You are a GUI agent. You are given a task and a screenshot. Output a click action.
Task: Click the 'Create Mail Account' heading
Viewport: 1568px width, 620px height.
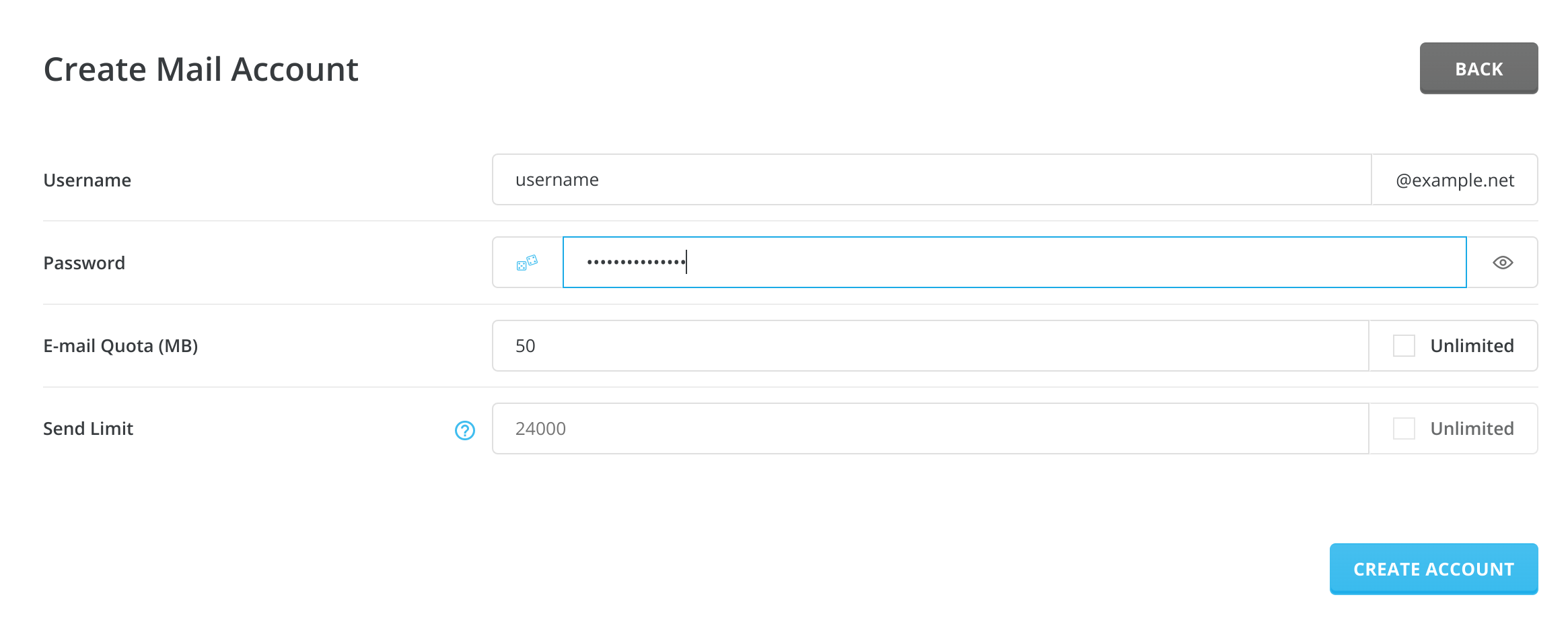(x=201, y=69)
